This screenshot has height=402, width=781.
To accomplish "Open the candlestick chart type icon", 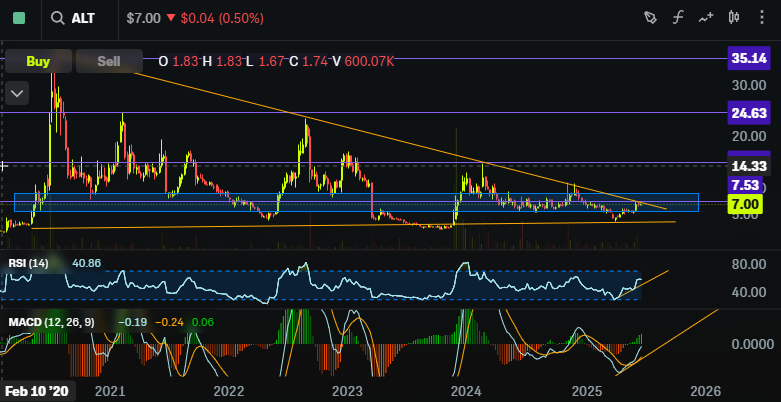I will point(733,18).
